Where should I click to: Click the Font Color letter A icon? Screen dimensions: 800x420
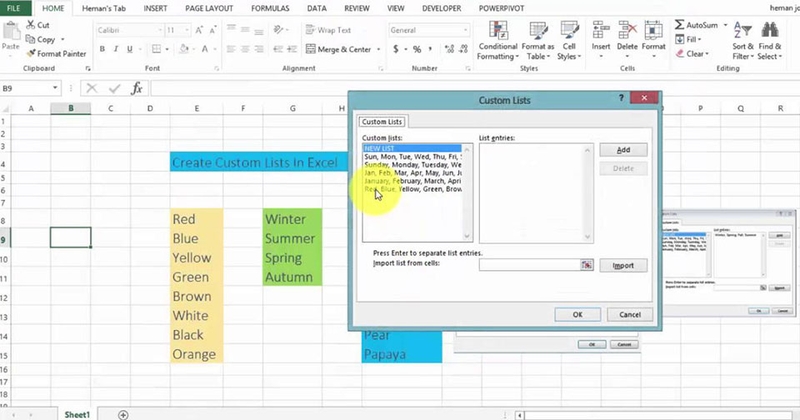point(205,49)
